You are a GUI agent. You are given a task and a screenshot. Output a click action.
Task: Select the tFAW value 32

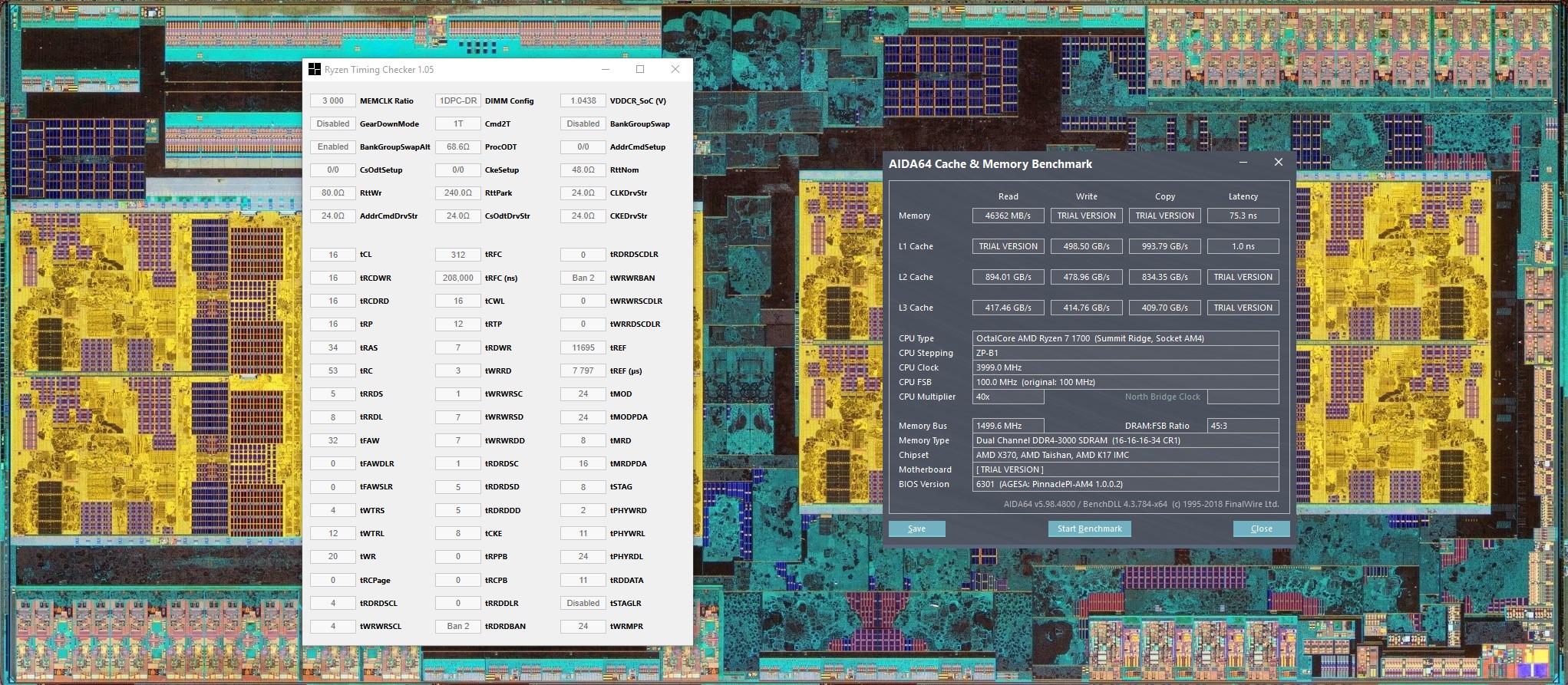[x=333, y=440]
